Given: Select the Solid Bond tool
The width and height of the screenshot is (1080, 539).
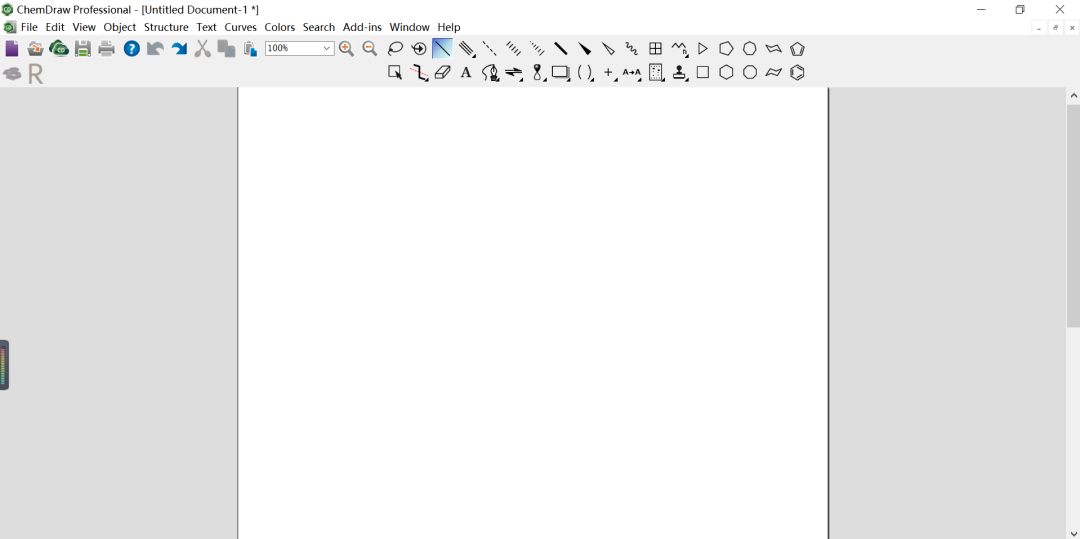Looking at the screenshot, I should (x=442, y=48).
